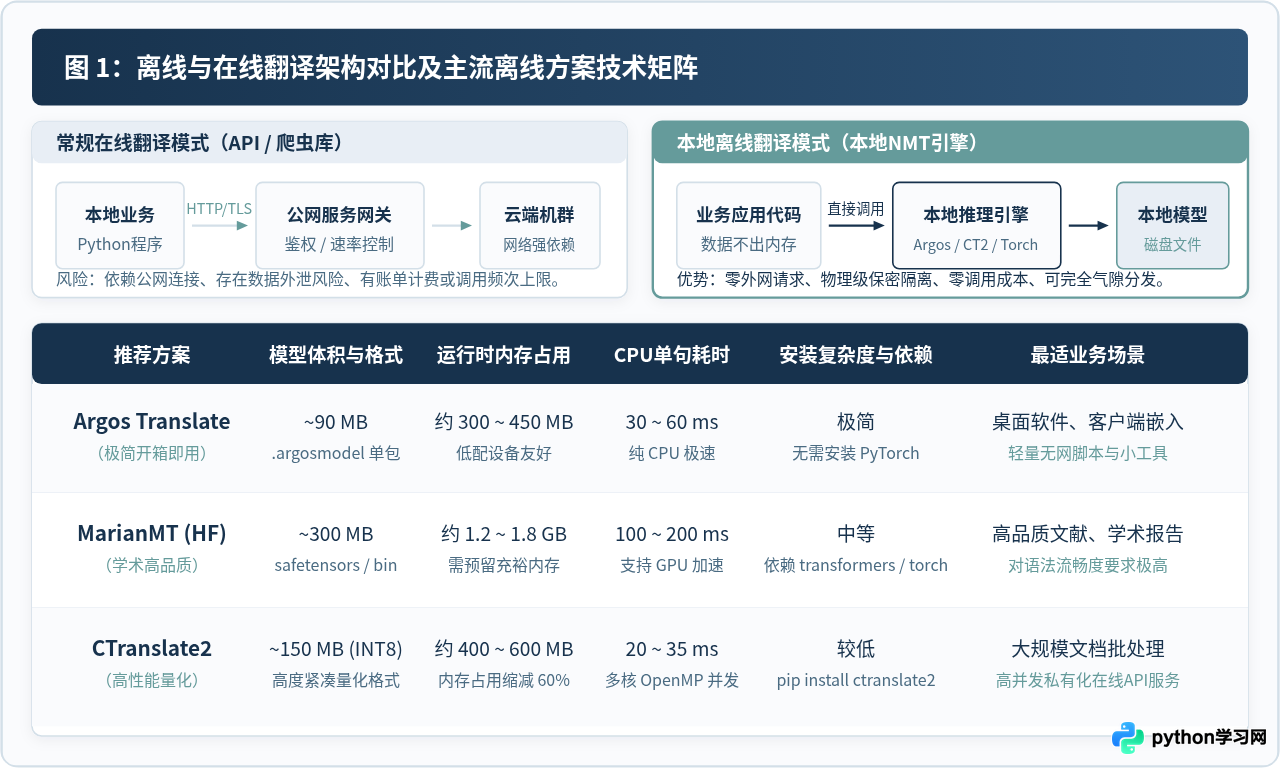Click the 本地模型 磁盘文件 box
Screen dimensions: 1280x768
pyautogui.click(x=1173, y=225)
